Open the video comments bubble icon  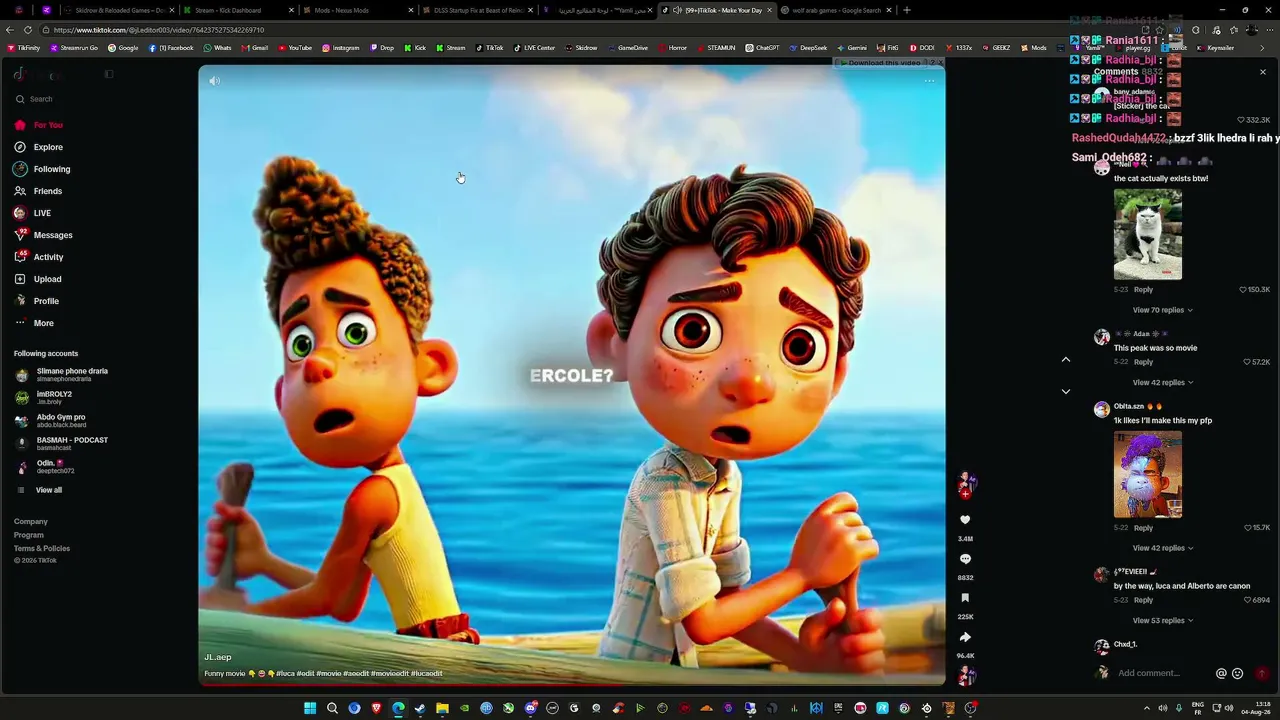pyautogui.click(x=965, y=559)
